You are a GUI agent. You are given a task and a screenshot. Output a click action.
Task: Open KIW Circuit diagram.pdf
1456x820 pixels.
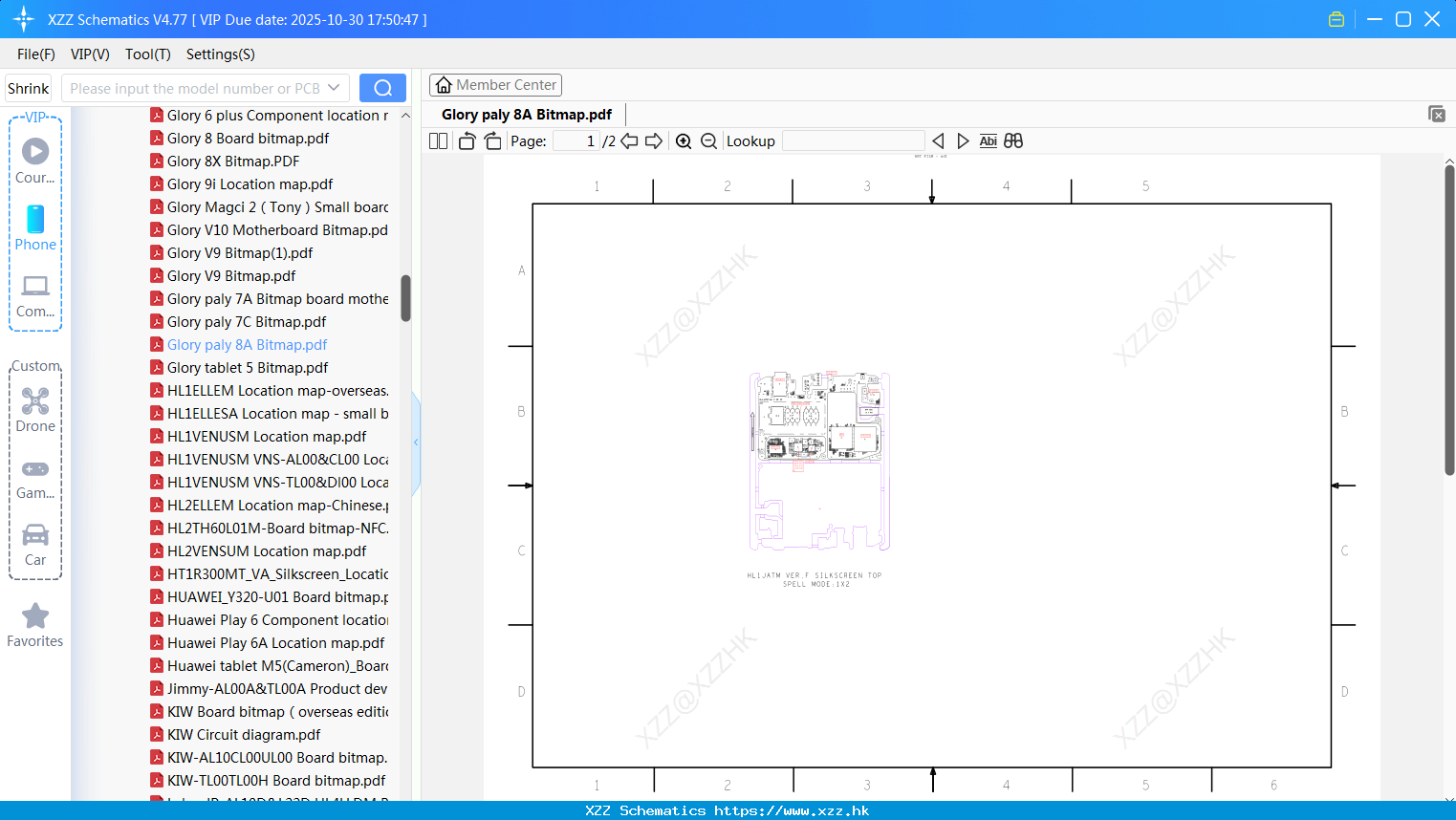coord(235,735)
